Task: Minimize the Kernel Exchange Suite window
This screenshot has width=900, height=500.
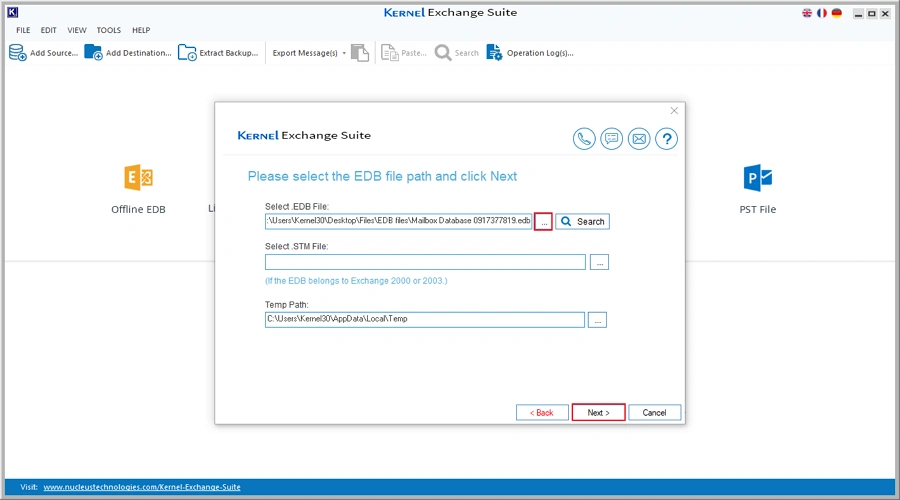Action: coord(858,14)
